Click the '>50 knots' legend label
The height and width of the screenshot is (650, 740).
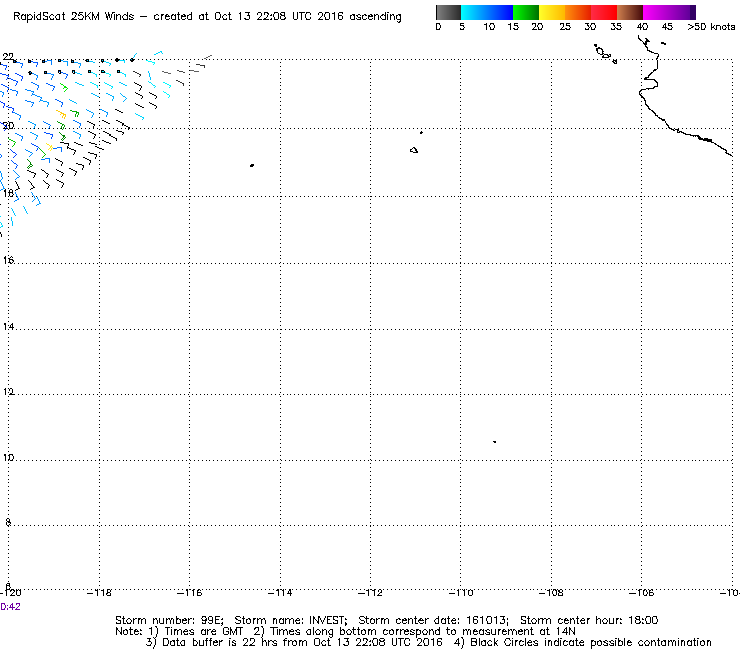coord(711,27)
